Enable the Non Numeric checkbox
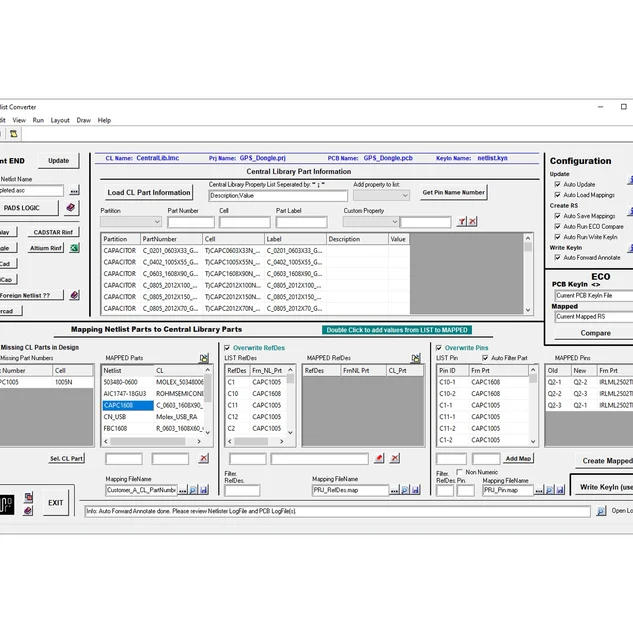 click(x=459, y=472)
